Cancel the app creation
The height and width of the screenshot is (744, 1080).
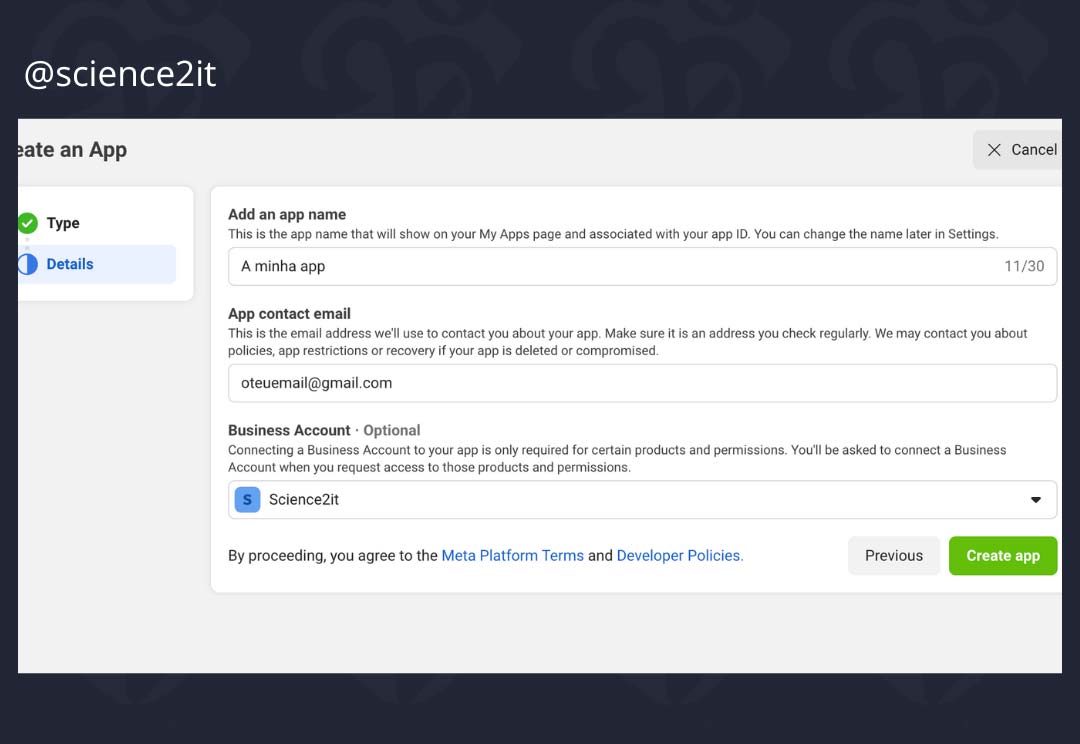tap(1020, 150)
